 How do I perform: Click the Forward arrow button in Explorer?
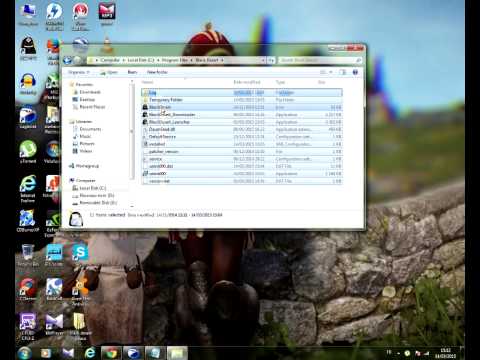pyautogui.click(x=78, y=60)
